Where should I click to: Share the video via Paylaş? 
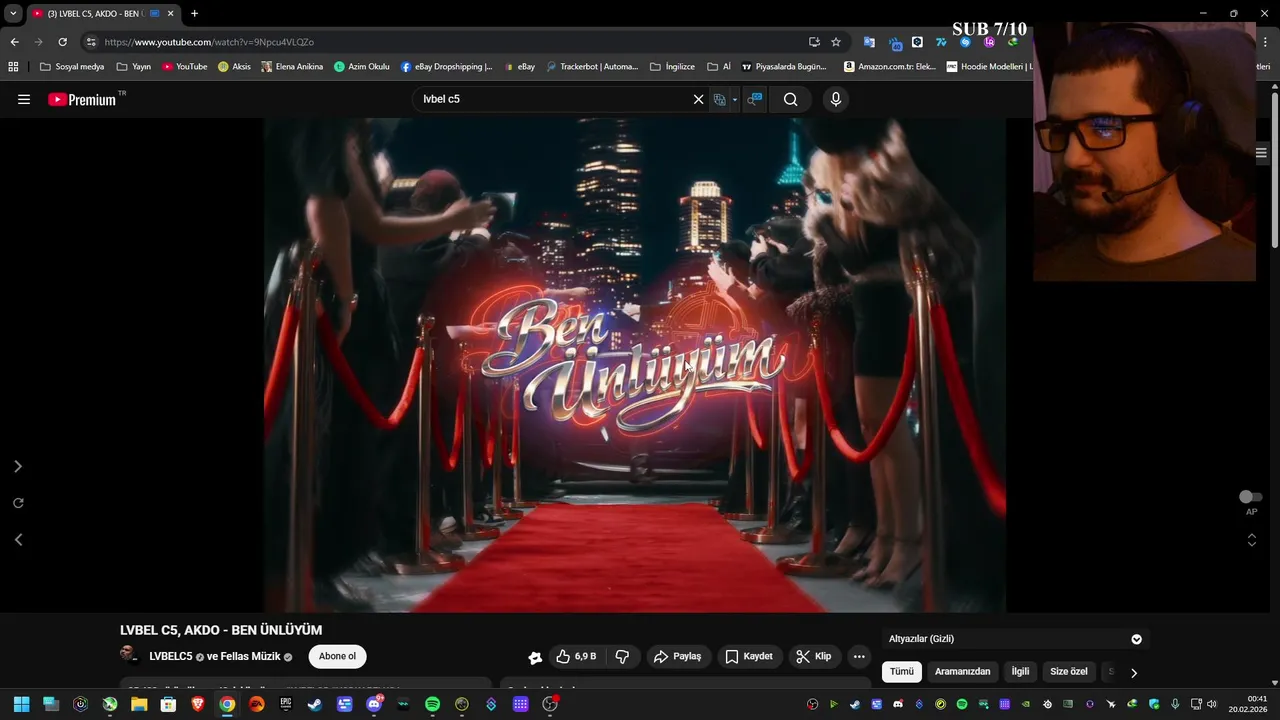[x=678, y=657]
